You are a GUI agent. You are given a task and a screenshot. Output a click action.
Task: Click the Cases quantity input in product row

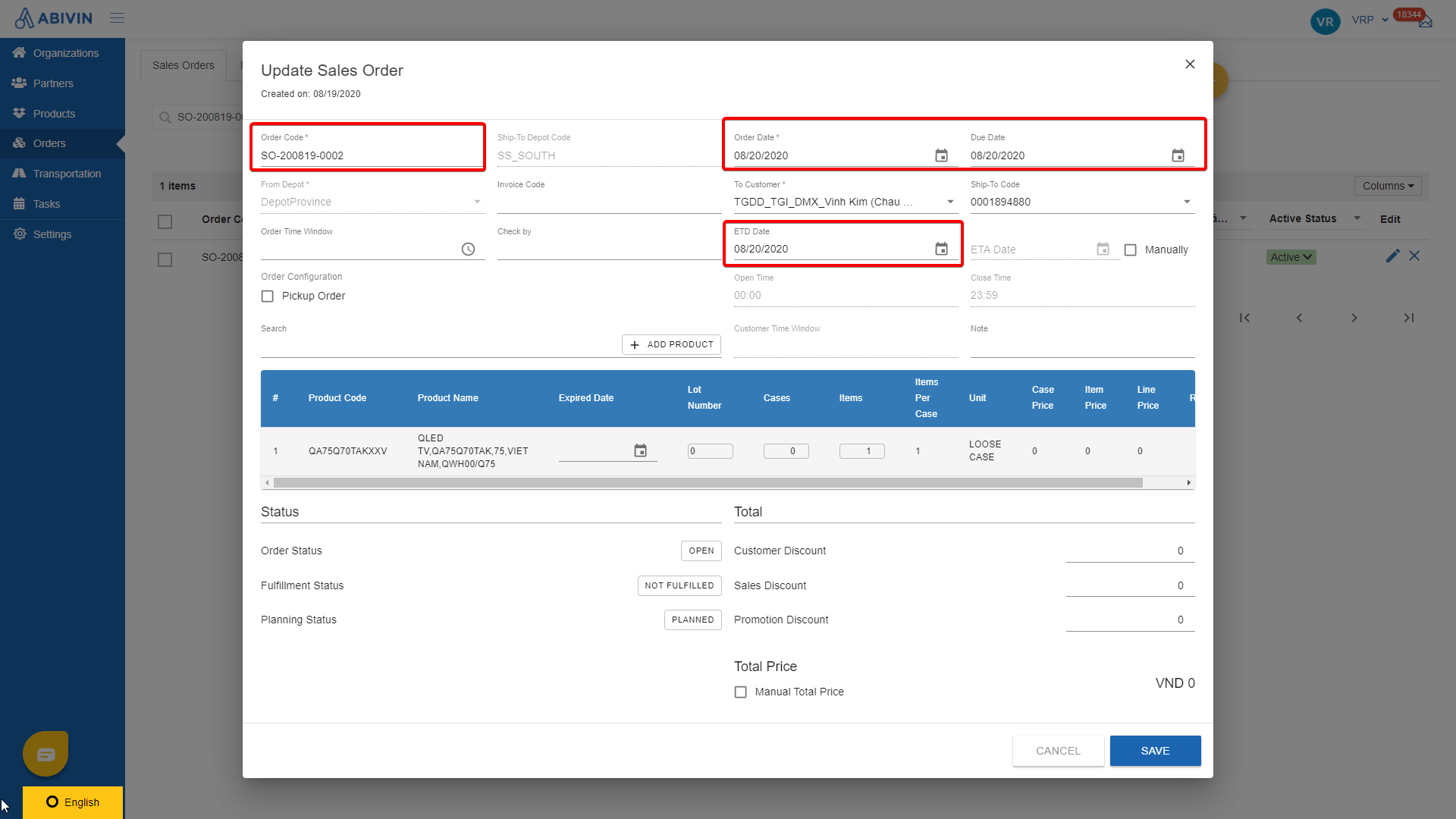click(786, 450)
